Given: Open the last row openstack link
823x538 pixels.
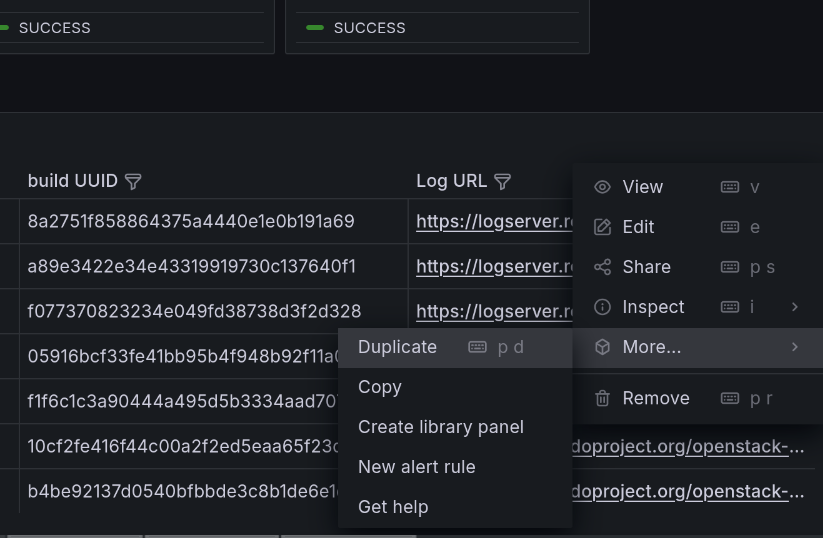Looking at the screenshot, I should point(688,491).
